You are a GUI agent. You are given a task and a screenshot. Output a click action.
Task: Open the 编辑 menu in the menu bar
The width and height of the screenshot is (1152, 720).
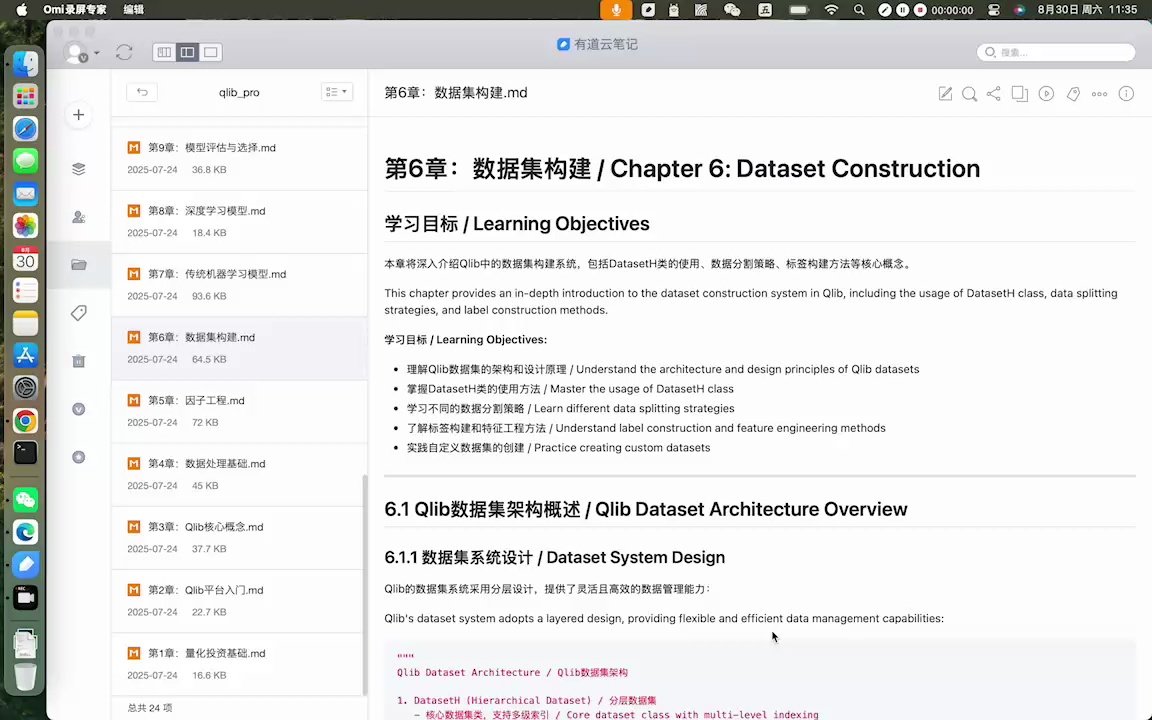pos(133,10)
